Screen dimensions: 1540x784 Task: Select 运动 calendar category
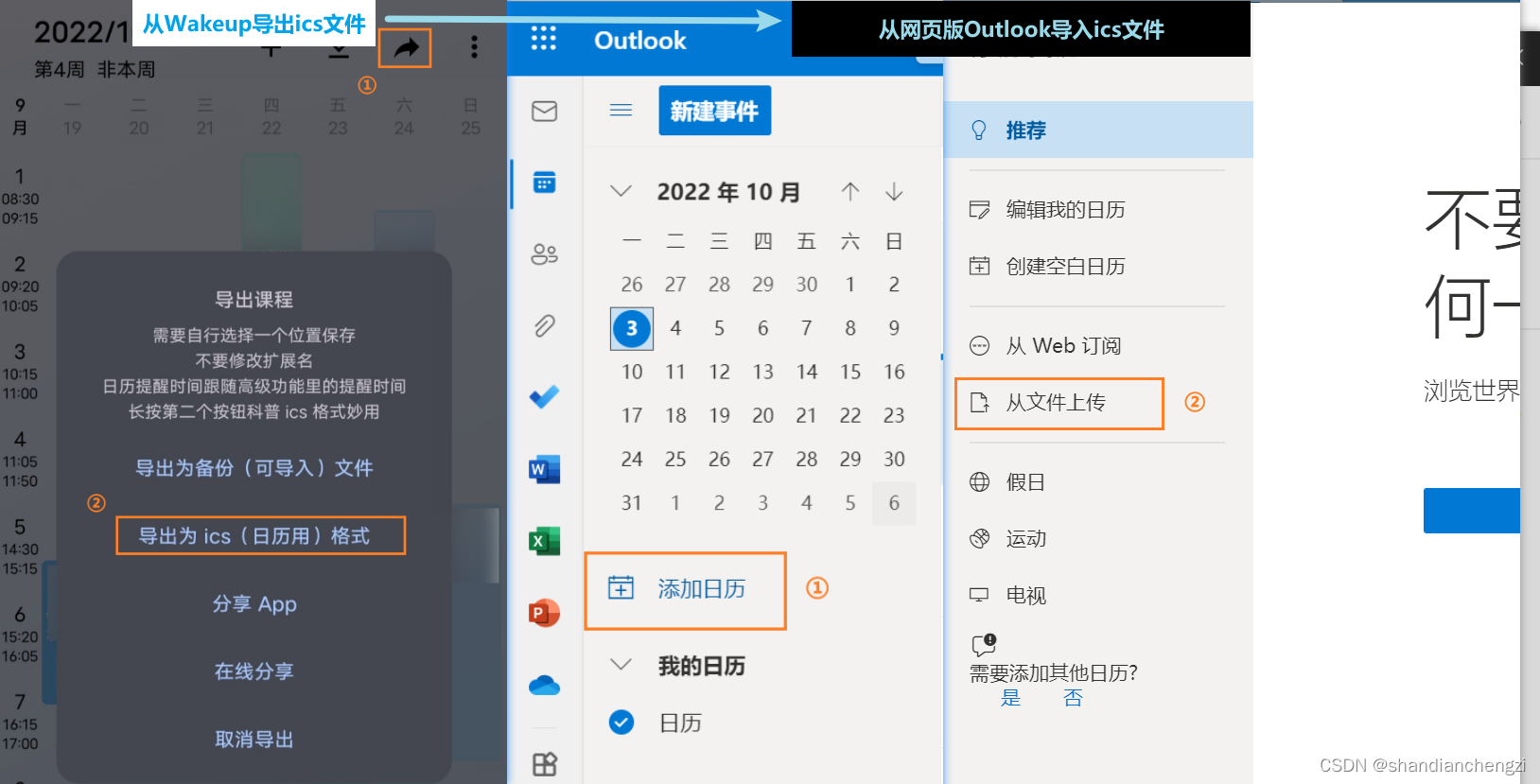1025,539
